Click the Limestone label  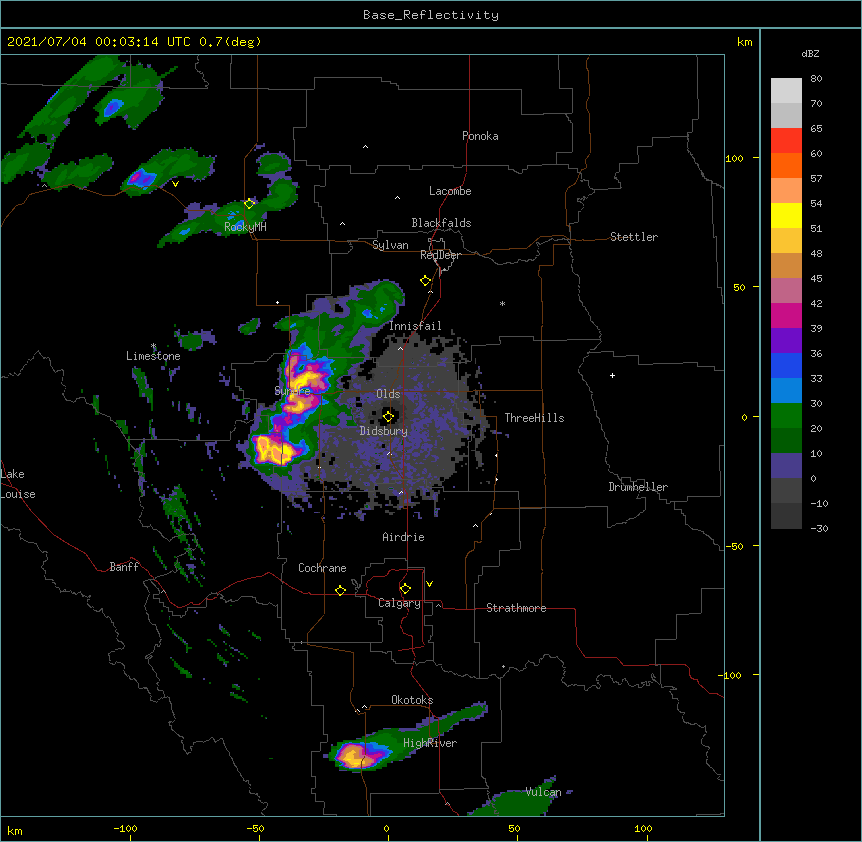coord(153,356)
